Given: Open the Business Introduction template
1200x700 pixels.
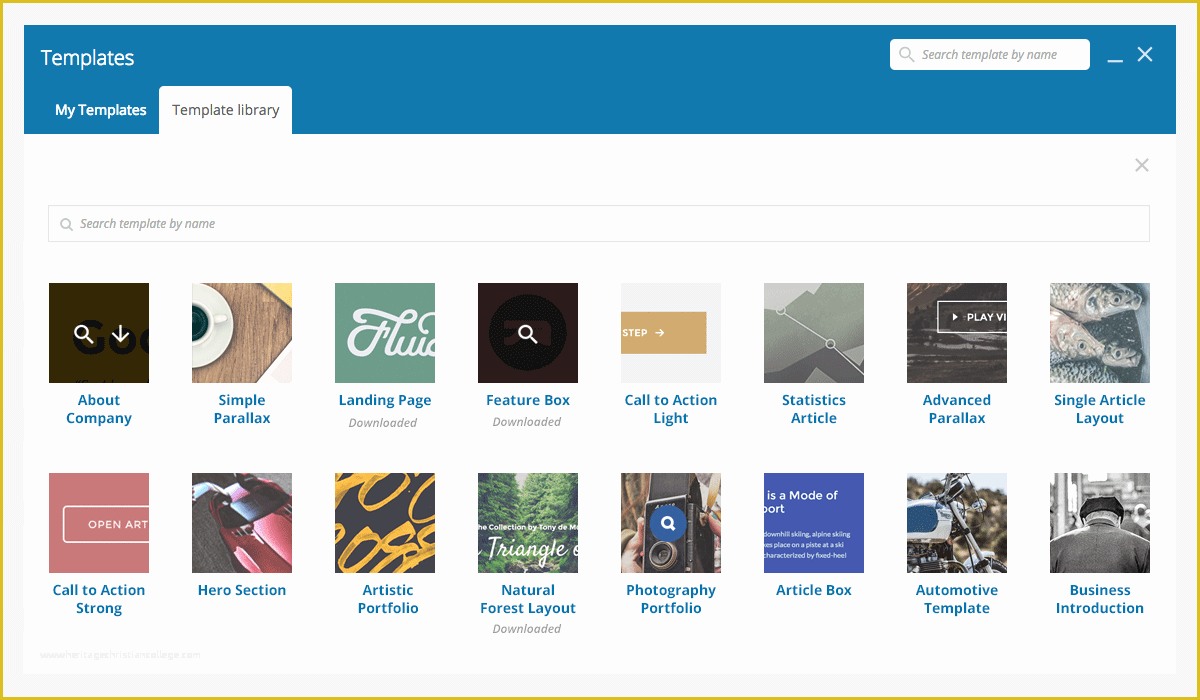Looking at the screenshot, I should (1099, 522).
